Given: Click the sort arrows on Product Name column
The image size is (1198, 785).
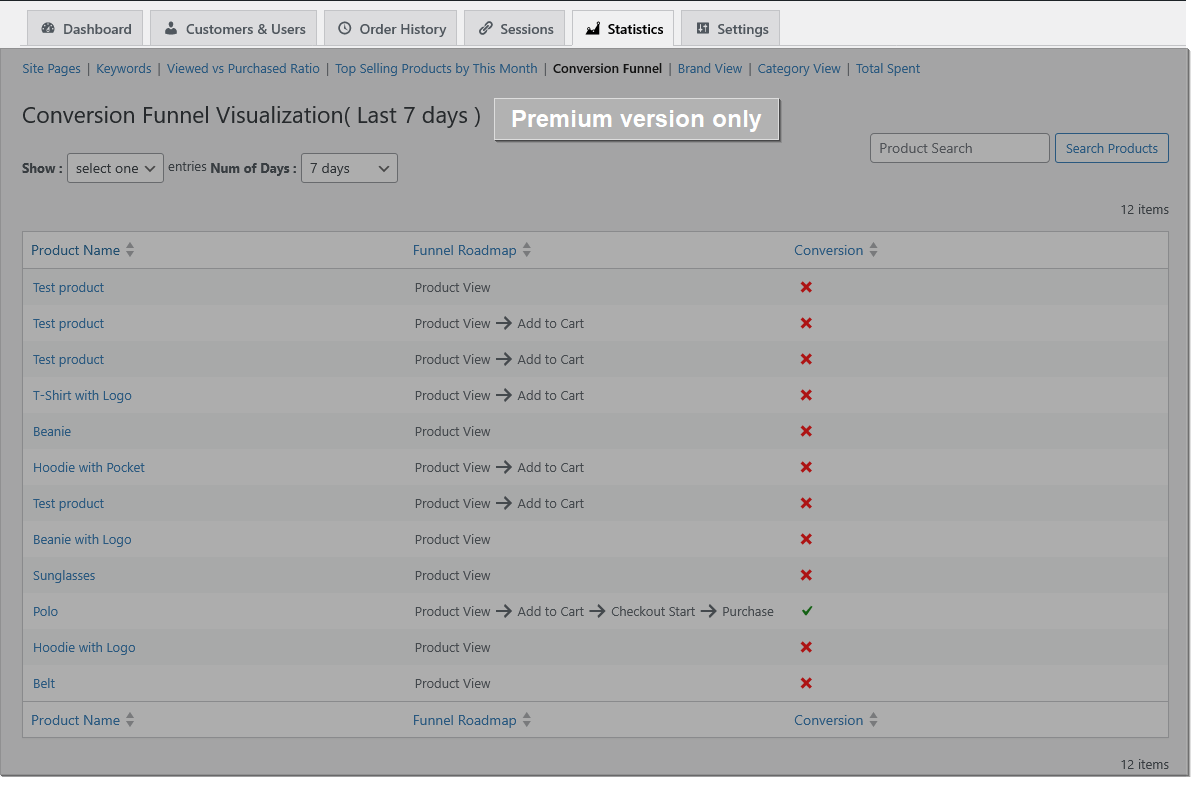Looking at the screenshot, I should [130, 250].
